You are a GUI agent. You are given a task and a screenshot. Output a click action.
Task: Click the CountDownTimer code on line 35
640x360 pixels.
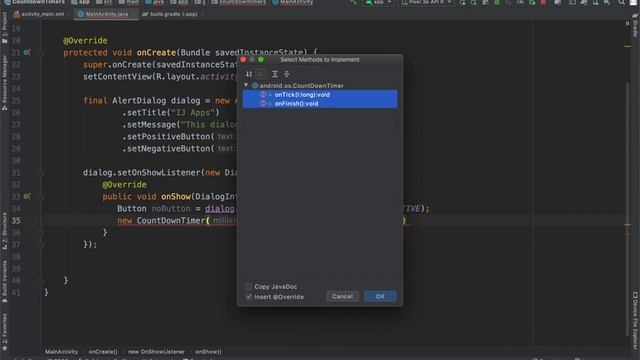[x=171, y=220]
